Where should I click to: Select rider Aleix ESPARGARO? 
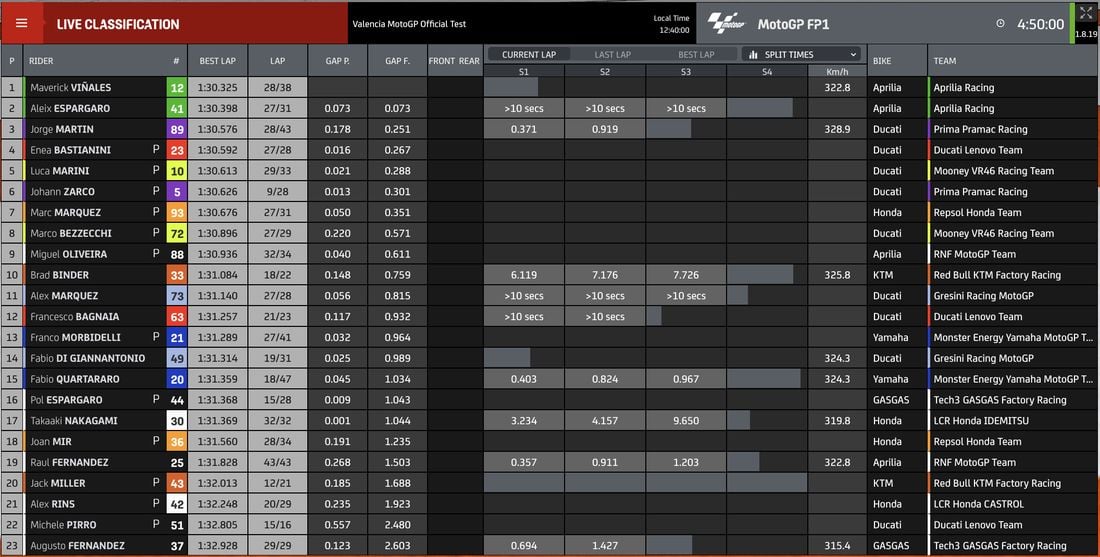coord(70,109)
